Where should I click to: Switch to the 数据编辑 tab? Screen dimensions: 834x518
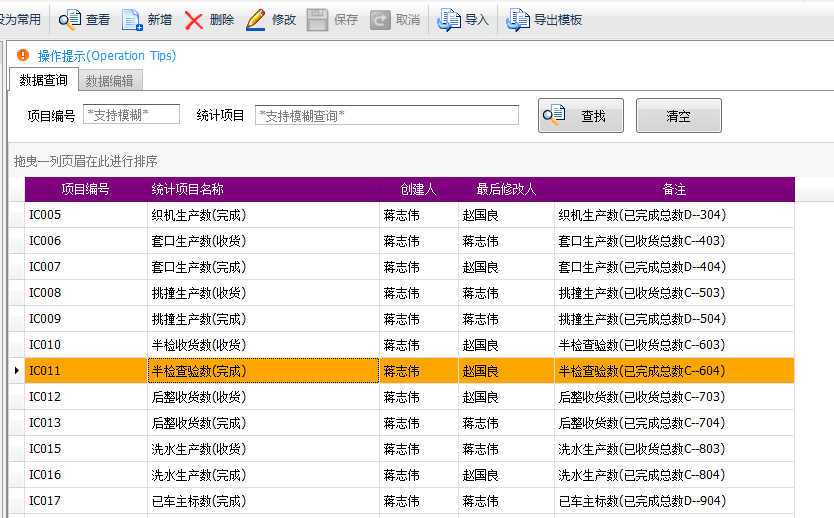pyautogui.click(x=110, y=81)
